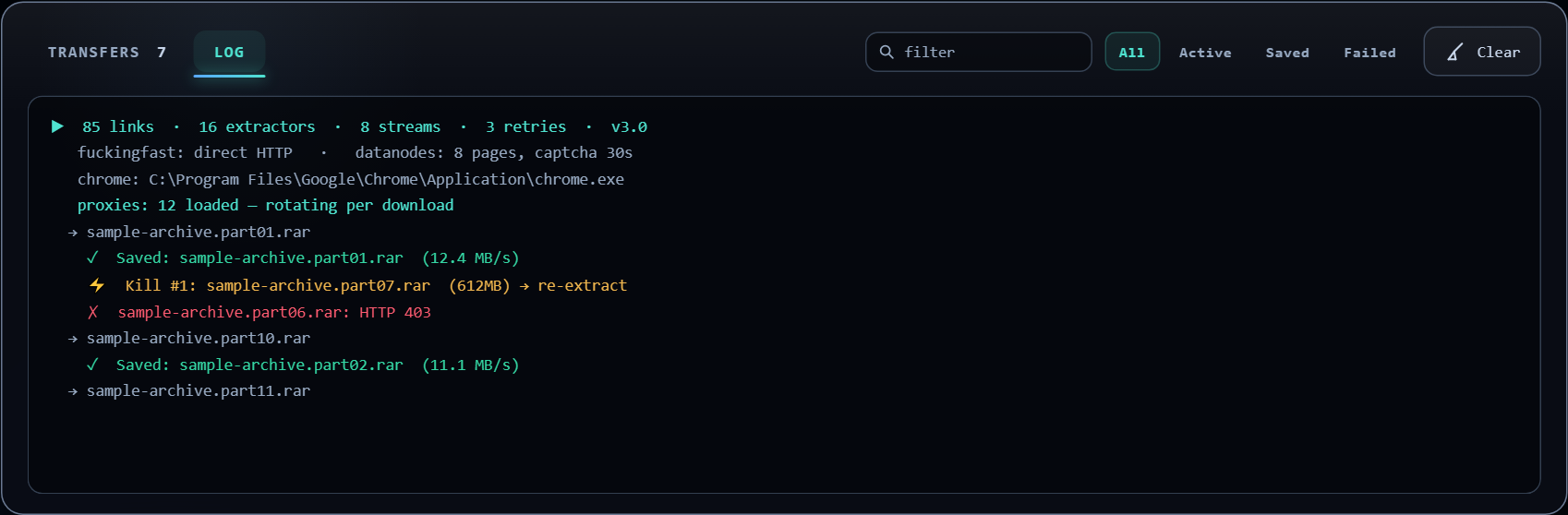
Task: Toggle the Saved filter
Action: click(x=1287, y=53)
